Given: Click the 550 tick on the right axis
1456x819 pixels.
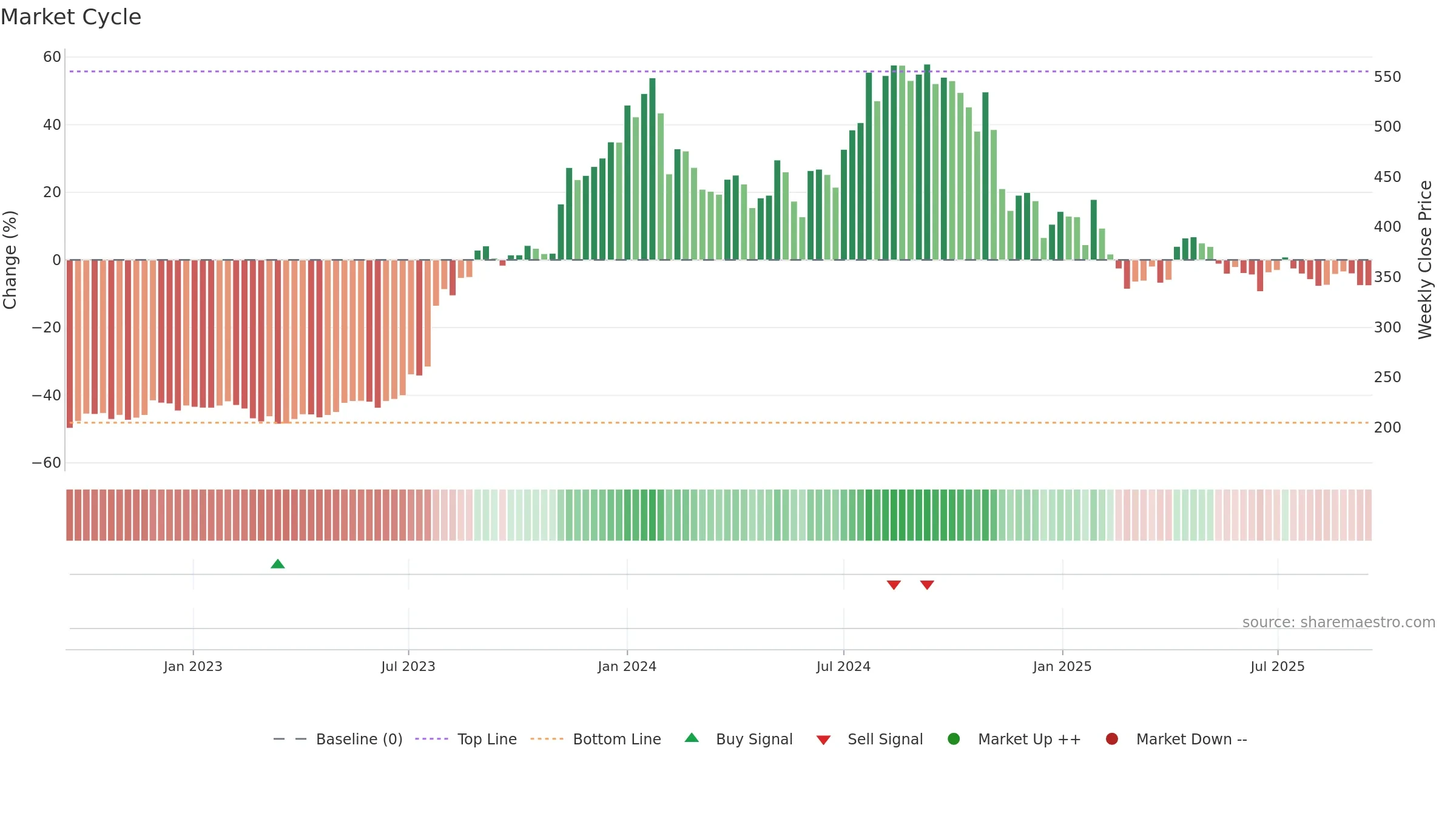Looking at the screenshot, I should tap(1387, 77).
